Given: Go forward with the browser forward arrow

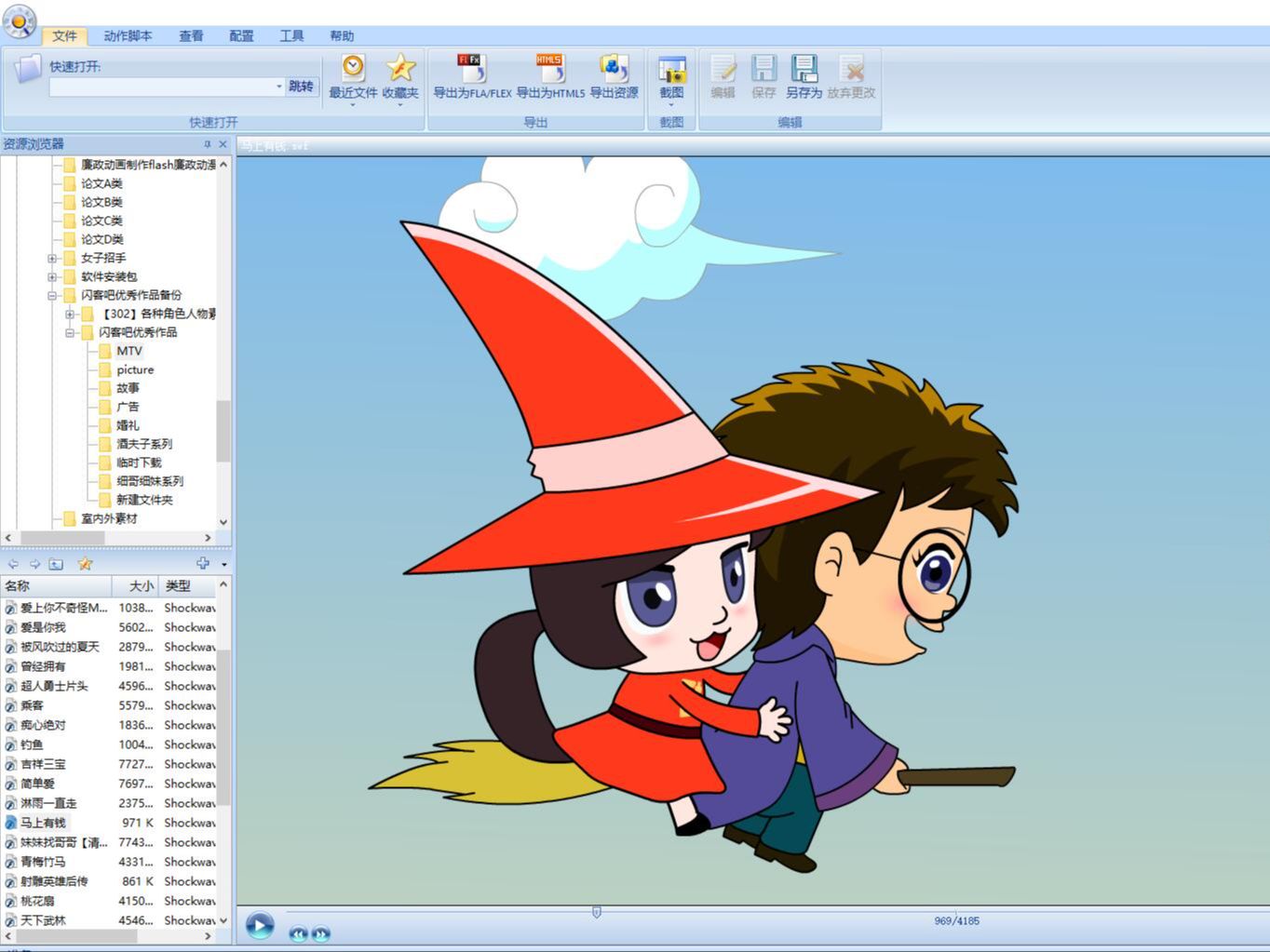Looking at the screenshot, I should 34,564.
